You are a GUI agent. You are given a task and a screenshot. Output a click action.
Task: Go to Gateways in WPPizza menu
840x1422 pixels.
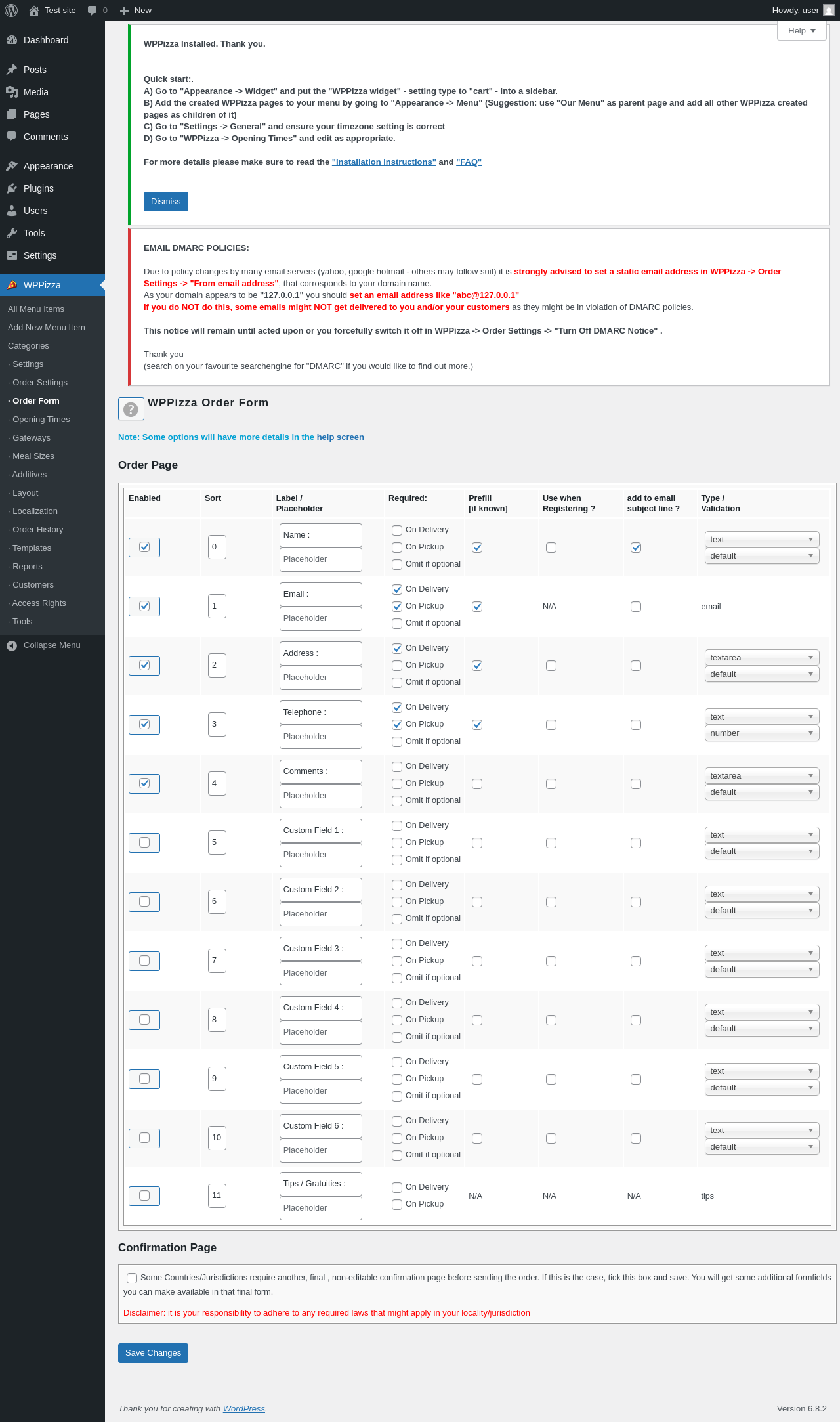tap(31, 438)
